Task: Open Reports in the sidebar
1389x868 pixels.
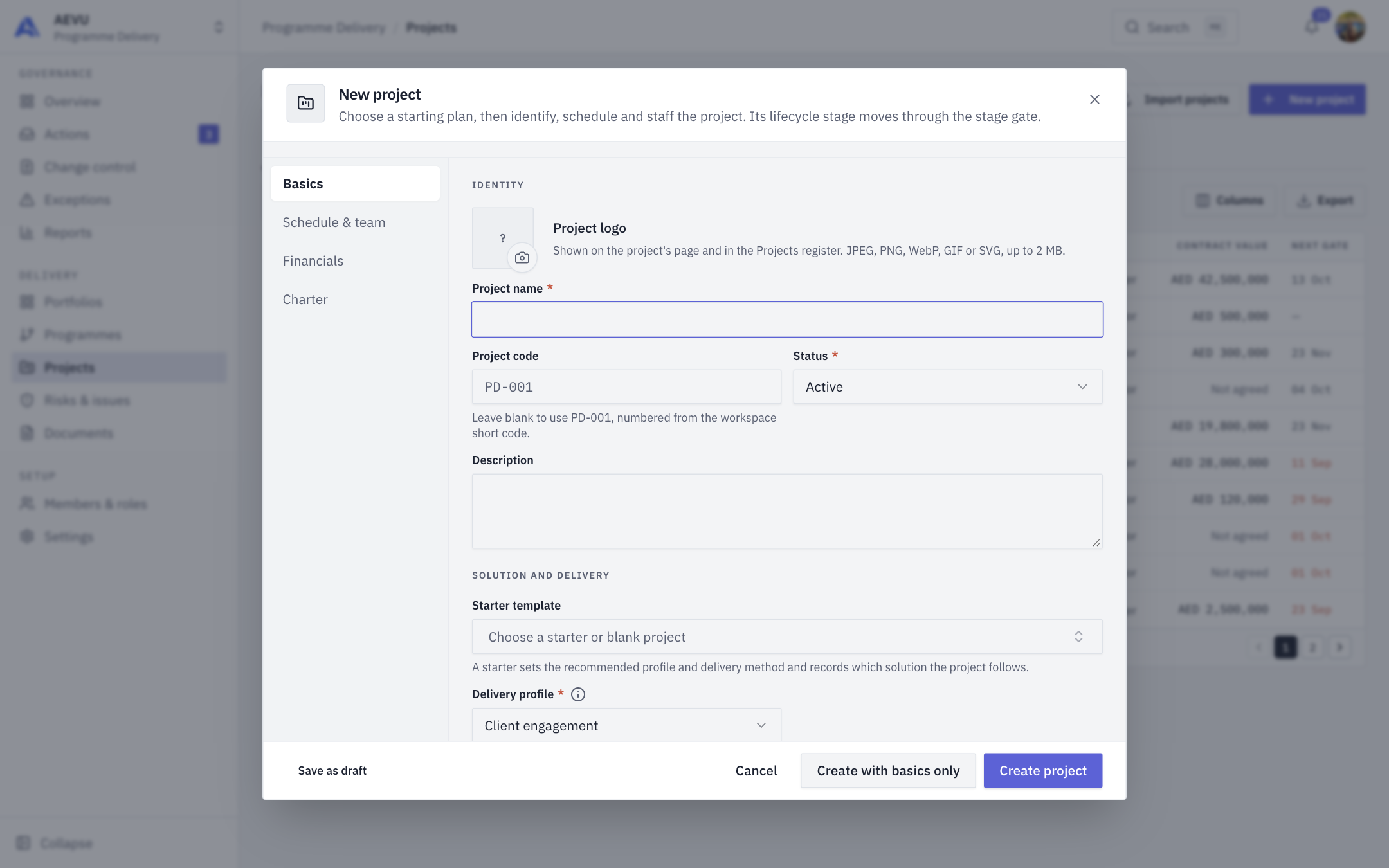Action: pyautogui.click(x=119, y=233)
